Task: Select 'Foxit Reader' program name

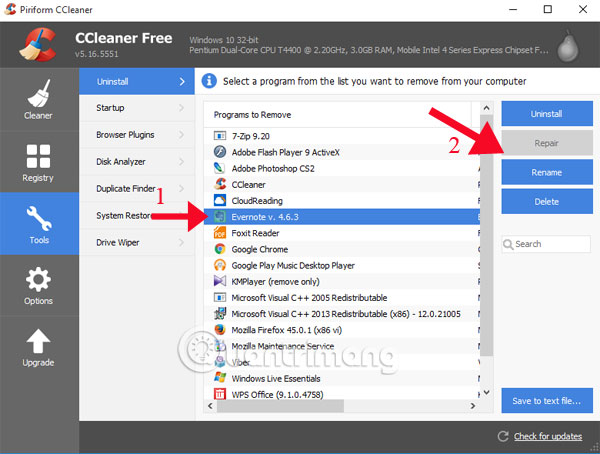Action: click(255, 233)
